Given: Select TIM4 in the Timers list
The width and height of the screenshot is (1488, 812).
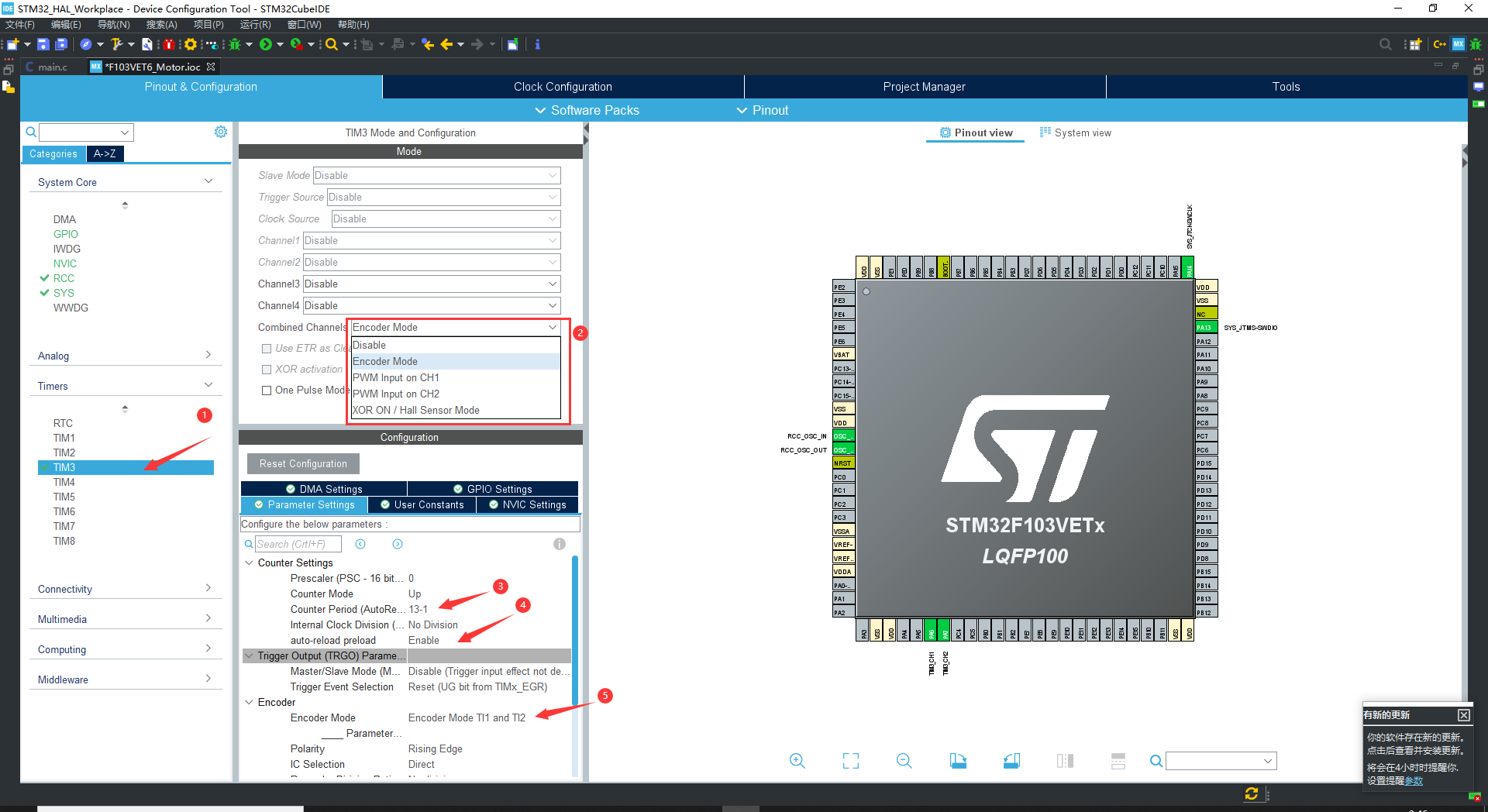Looking at the screenshot, I should coord(64,482).
